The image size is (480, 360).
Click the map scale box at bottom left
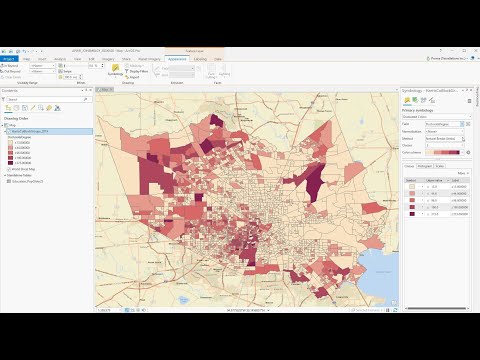(109, 310)
